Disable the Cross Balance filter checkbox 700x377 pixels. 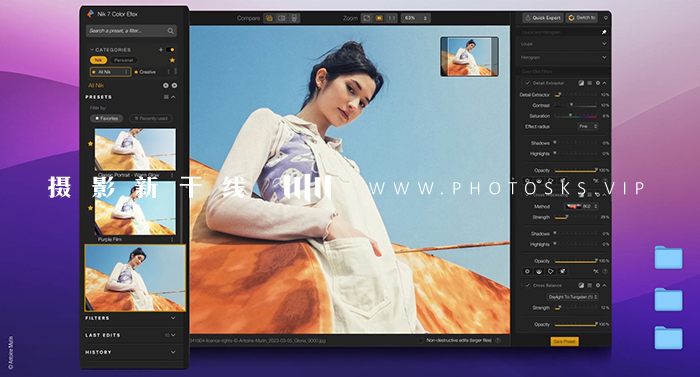(x=528, y=285)
